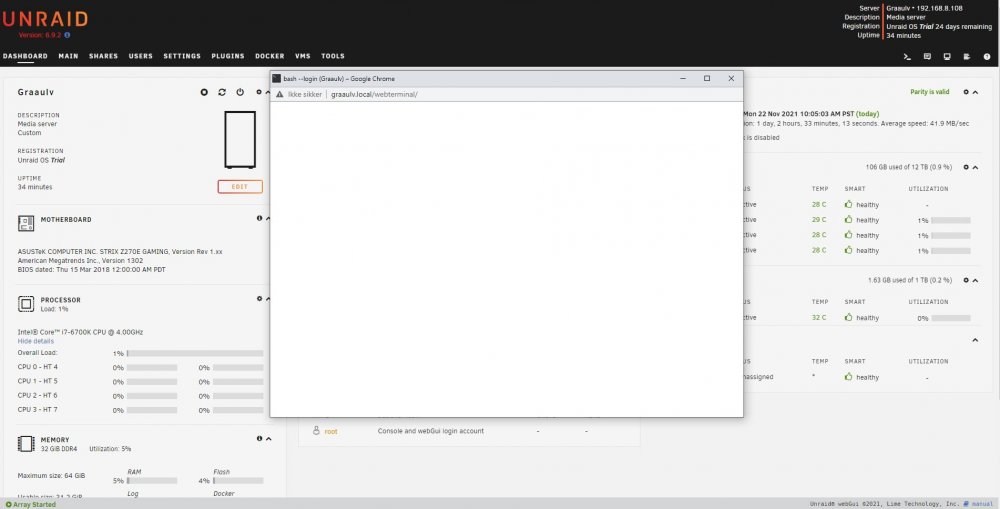Screen dimensions: 1000x509
Task: Click the Intel Core i7-6700K CPU text
Action: point(80,332)
